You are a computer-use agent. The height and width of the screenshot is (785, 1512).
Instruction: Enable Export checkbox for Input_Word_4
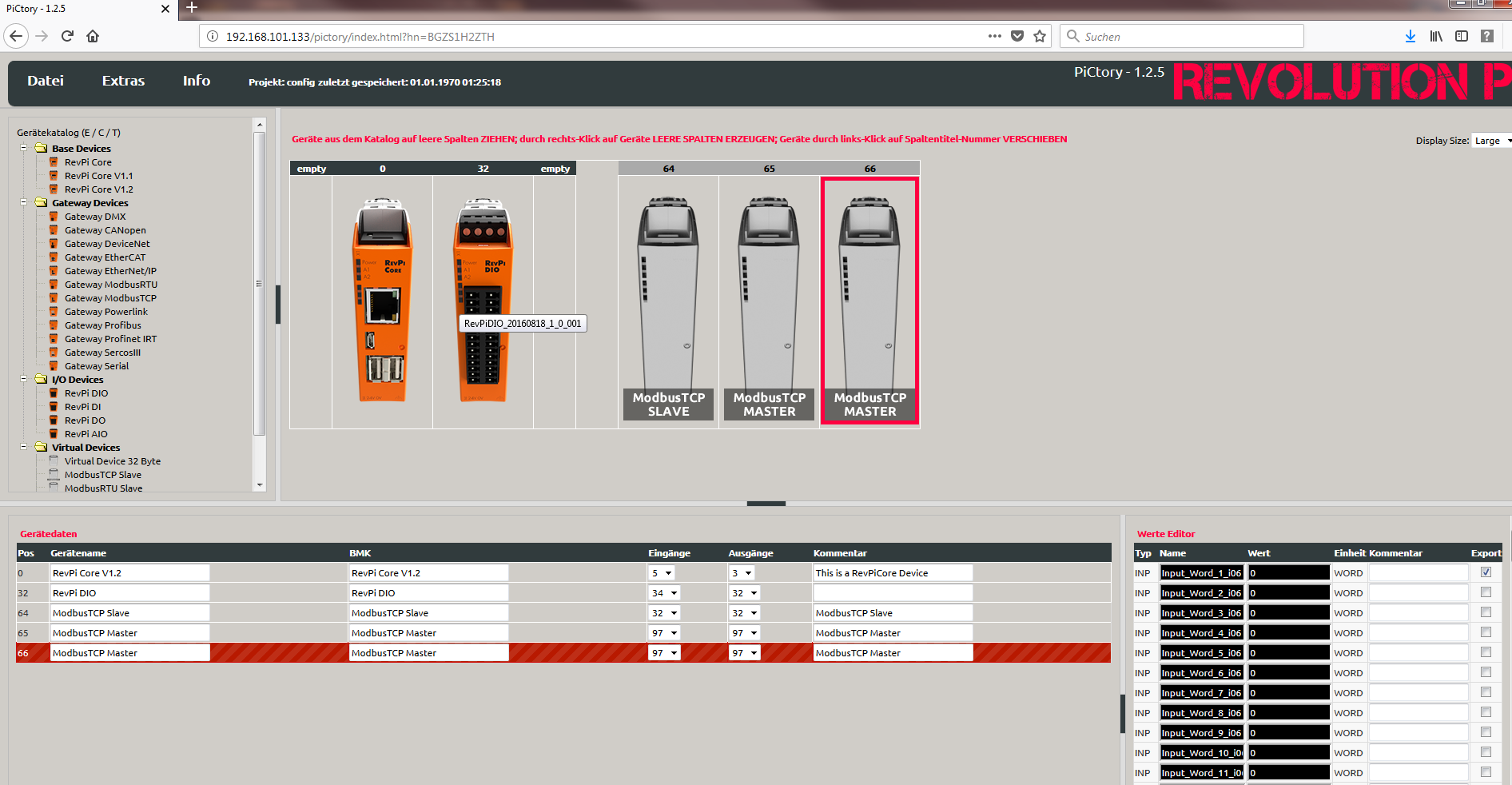coord(1486,632)
